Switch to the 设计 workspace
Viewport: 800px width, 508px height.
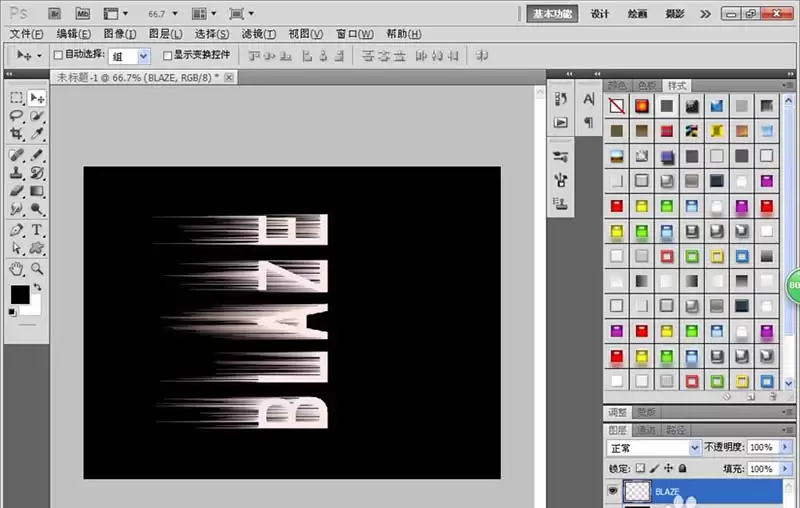pos(599,14)
